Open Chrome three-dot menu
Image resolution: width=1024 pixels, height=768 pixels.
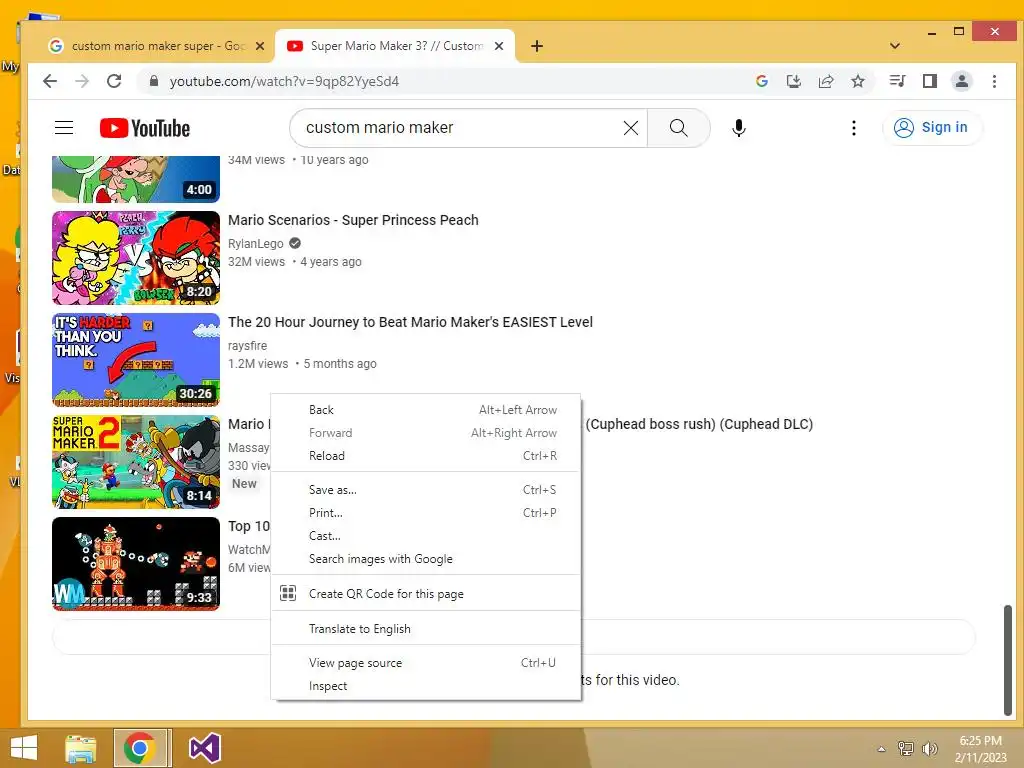click(994, 81)
